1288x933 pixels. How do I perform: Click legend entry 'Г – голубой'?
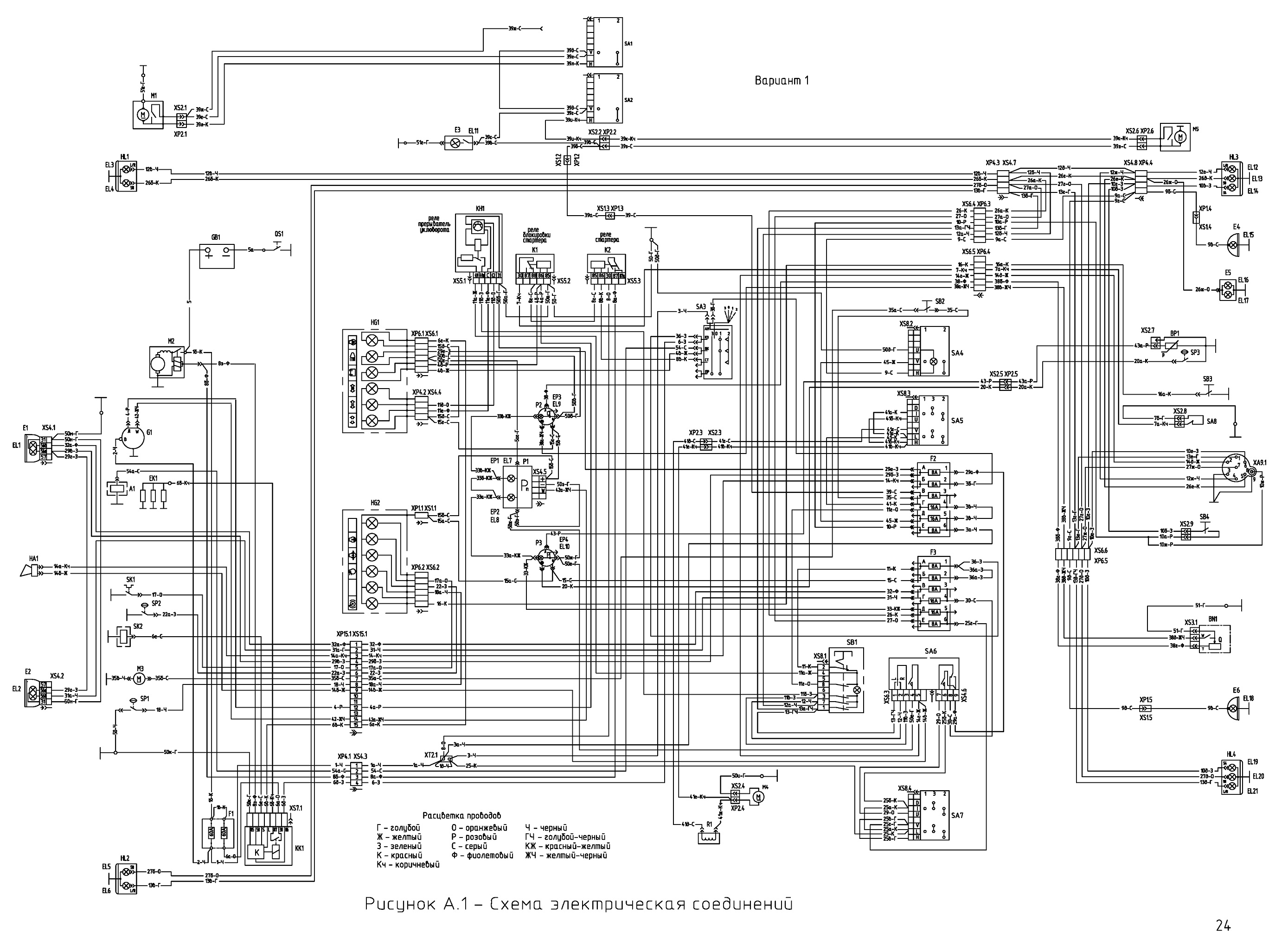coord(398,828)
